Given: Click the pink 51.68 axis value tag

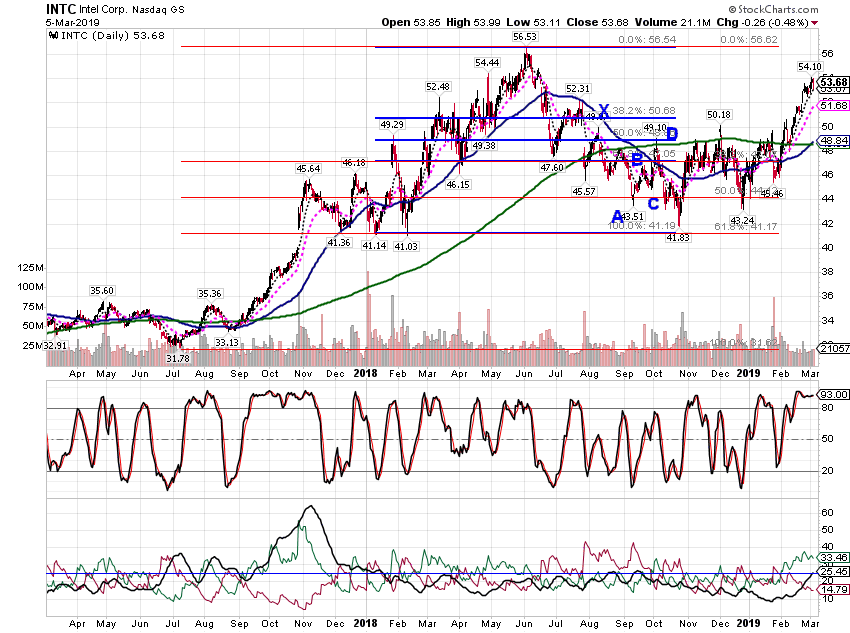Looking at the screenshot, I should coord(834,106).
